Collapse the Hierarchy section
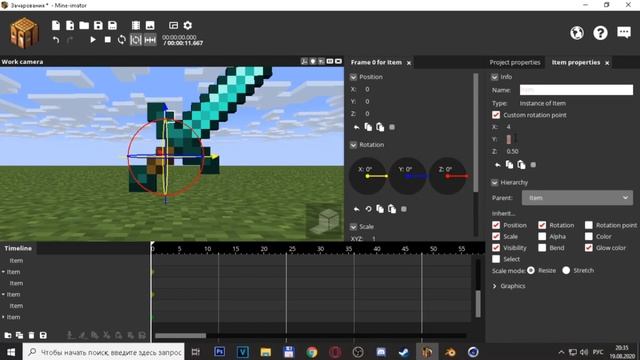 click(x=495, y=182)
